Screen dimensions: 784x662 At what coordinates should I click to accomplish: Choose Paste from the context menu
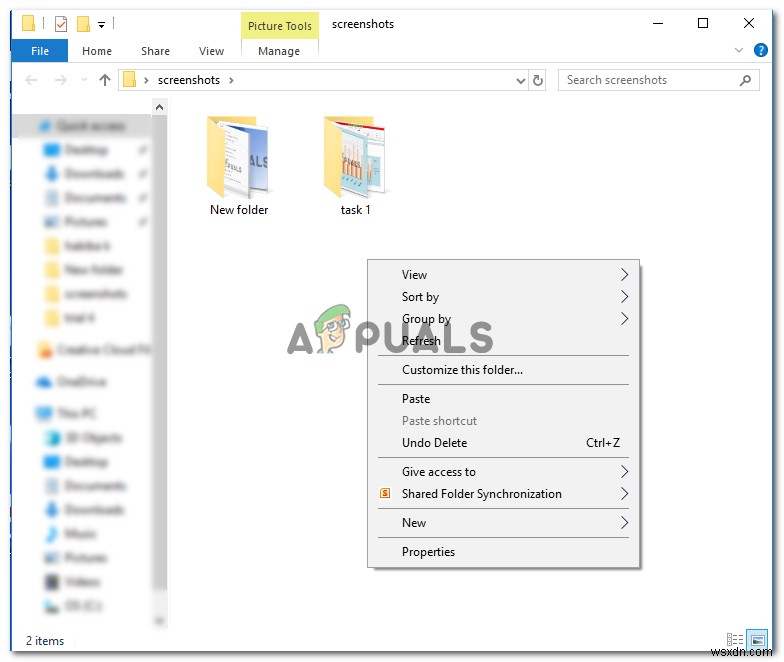pos(503,398)
